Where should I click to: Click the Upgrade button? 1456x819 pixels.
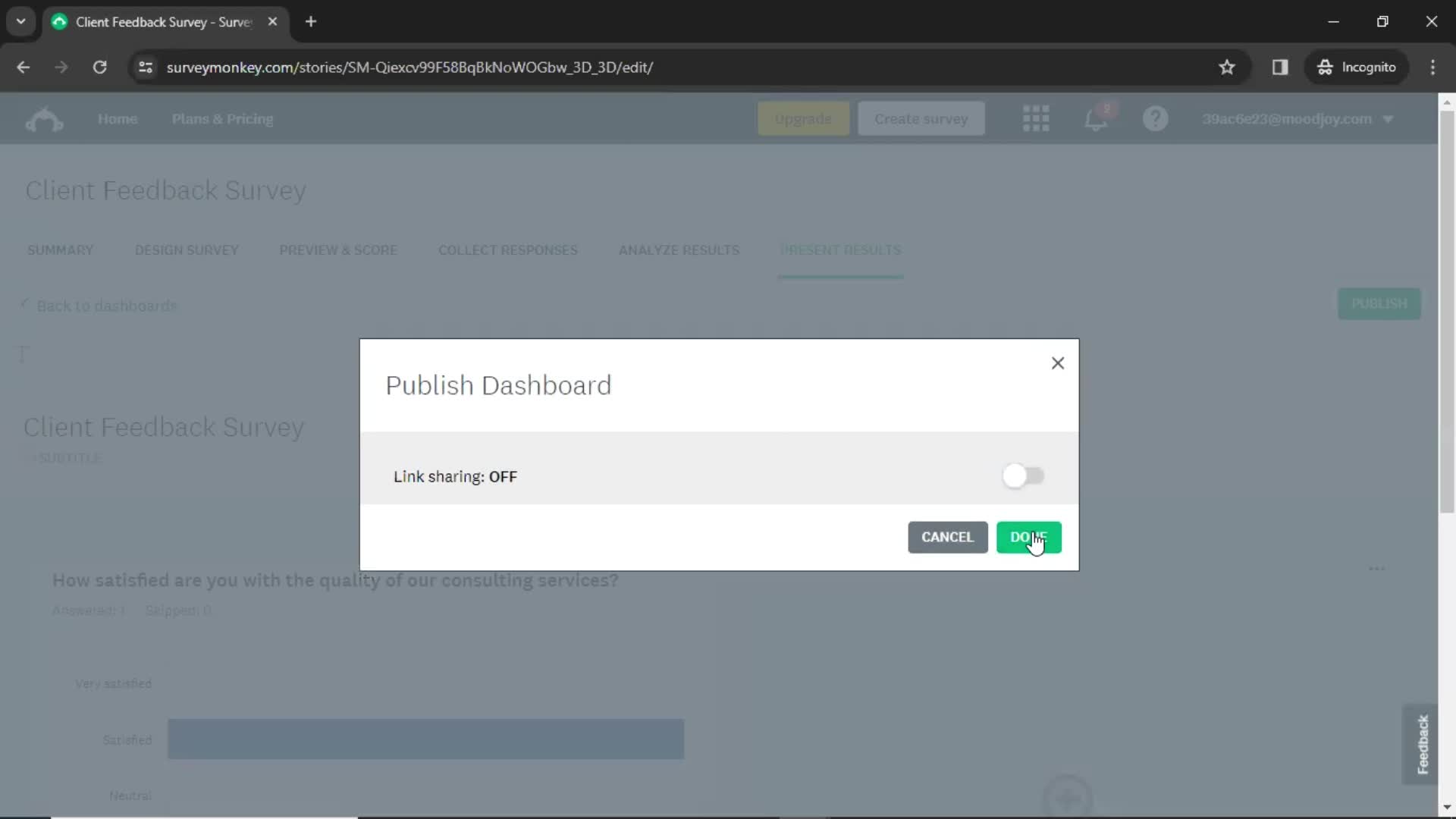pos(803,119)
